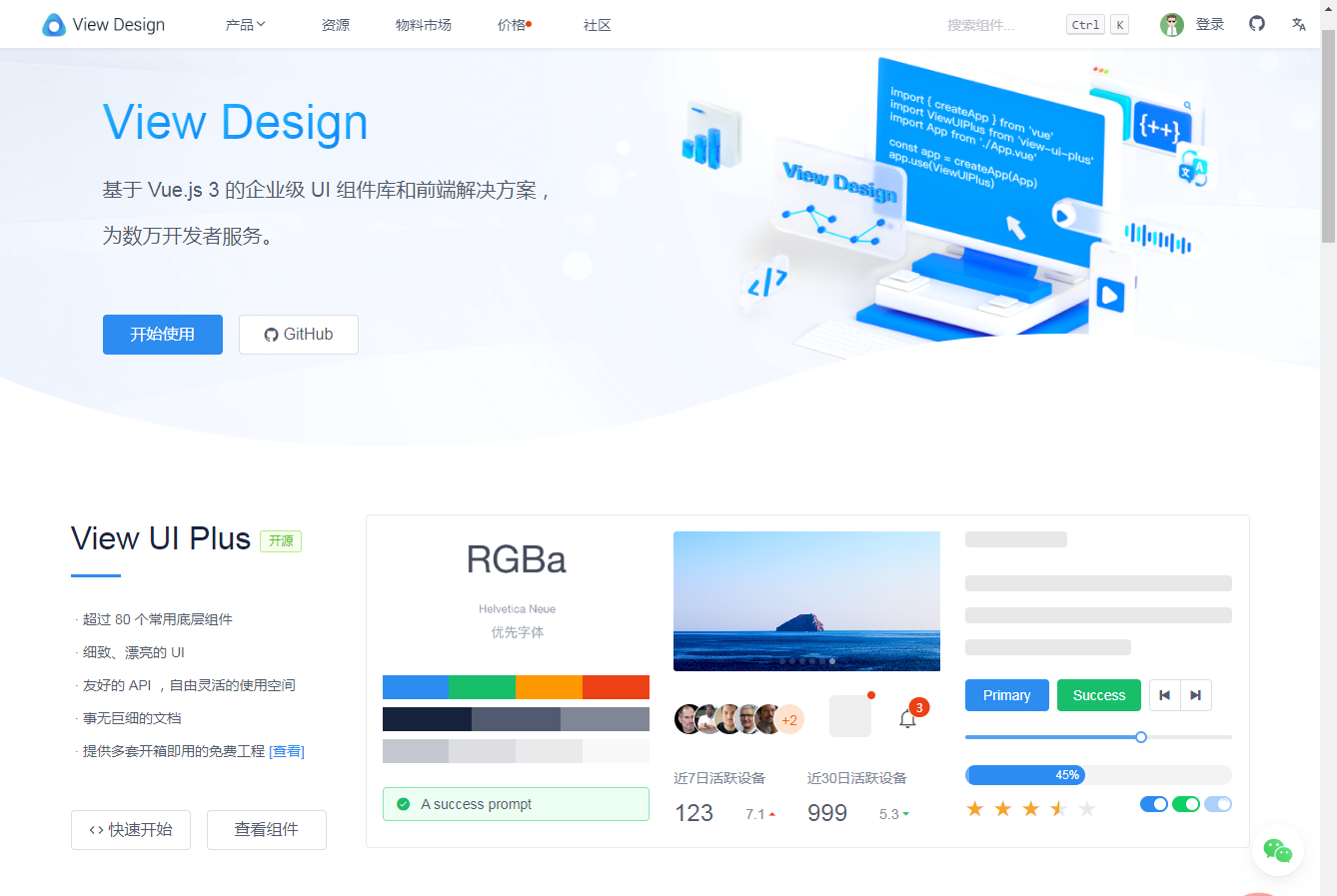This screenshot has width=1337, height=896.
Task: Open the 资源 menu item
Action: (x=336, y=25)
